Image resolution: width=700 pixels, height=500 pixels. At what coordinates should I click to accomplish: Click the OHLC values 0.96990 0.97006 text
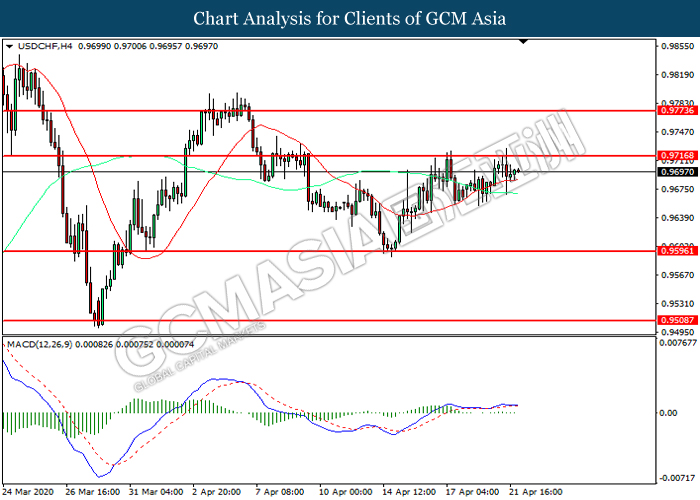tap(112, 46)
